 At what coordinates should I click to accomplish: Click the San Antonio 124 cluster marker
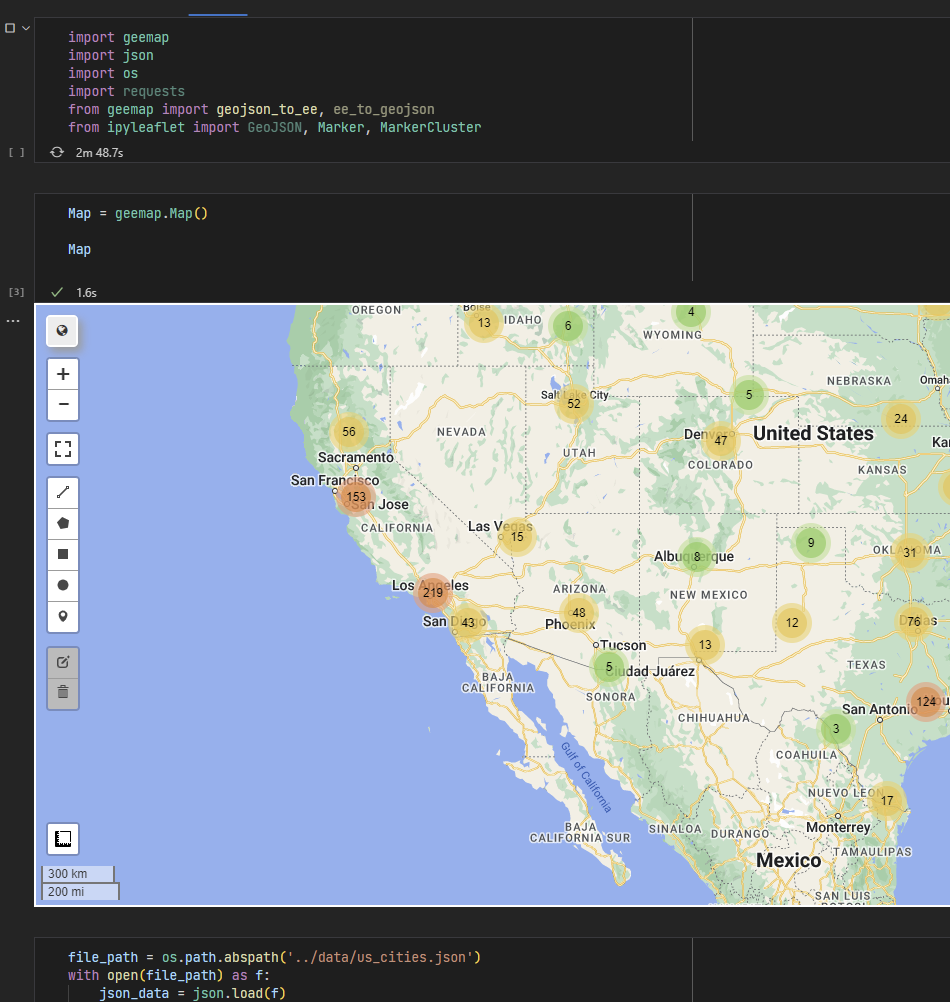pyautogui.click(x=928, y=702)
